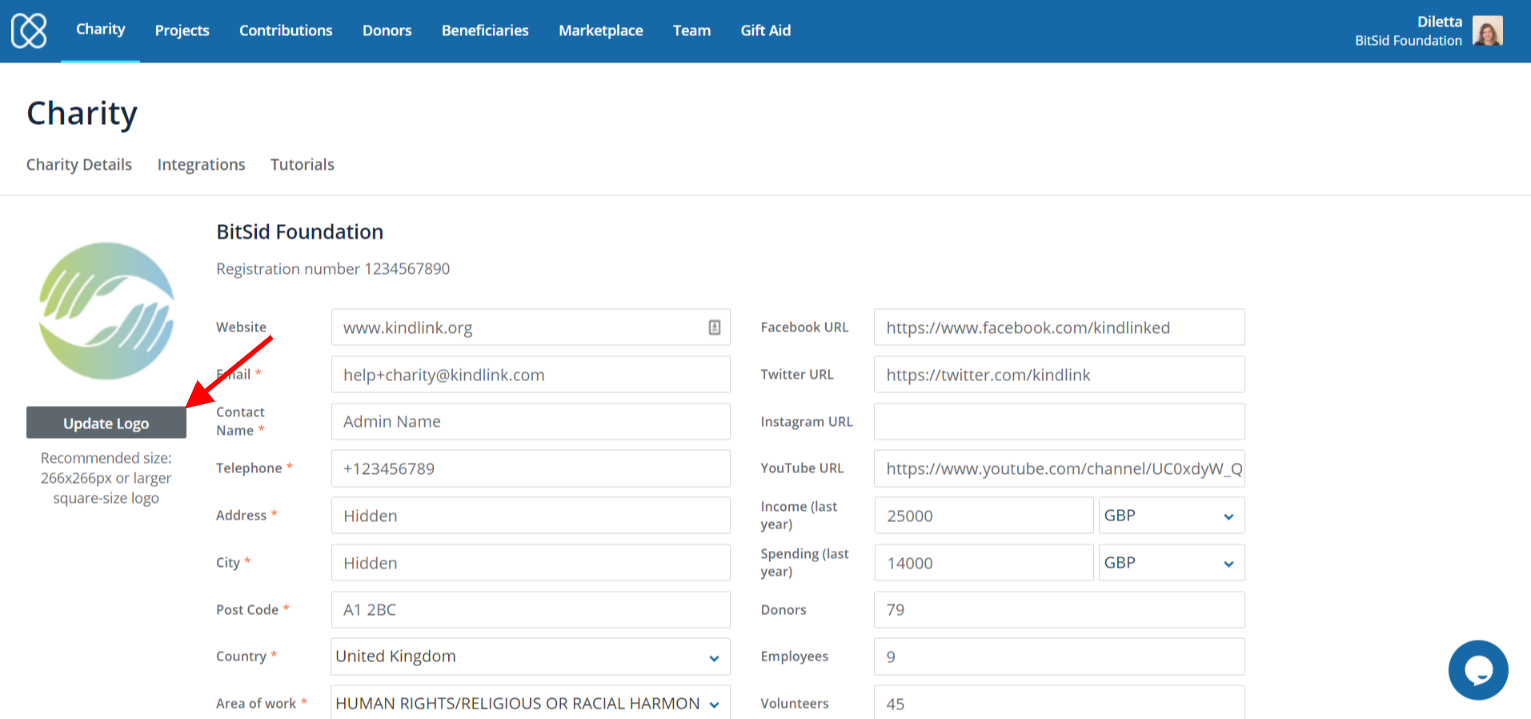Switch to Integrations sub-tab
Viewport: 1531px width, 719px height.
tap(201, 164)
